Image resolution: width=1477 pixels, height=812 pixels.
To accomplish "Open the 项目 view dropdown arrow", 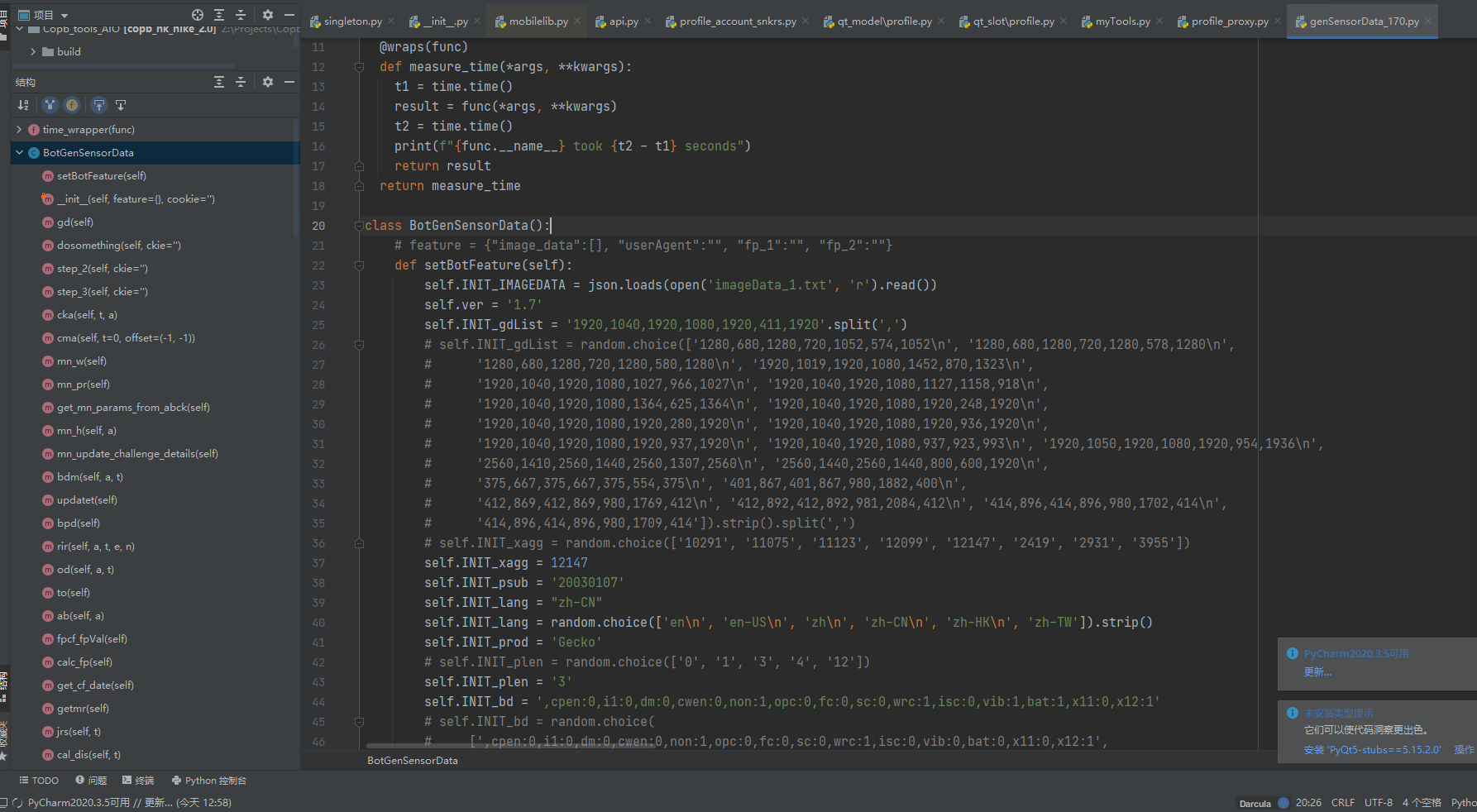I will point(64,14).
